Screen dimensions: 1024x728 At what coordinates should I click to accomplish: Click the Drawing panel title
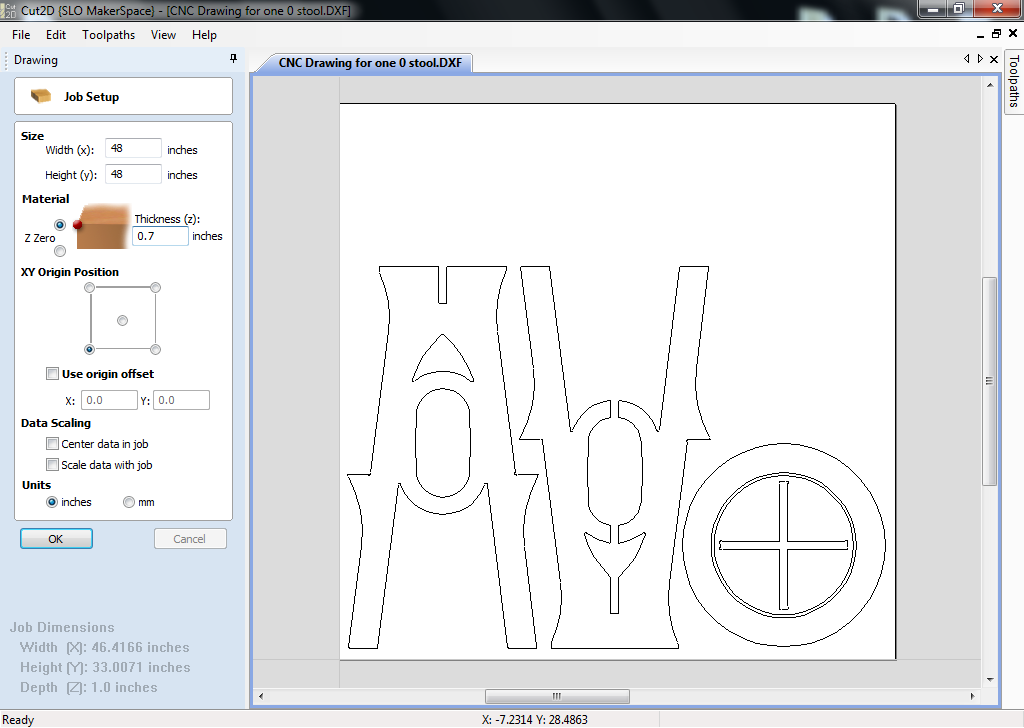click(36, 60)
